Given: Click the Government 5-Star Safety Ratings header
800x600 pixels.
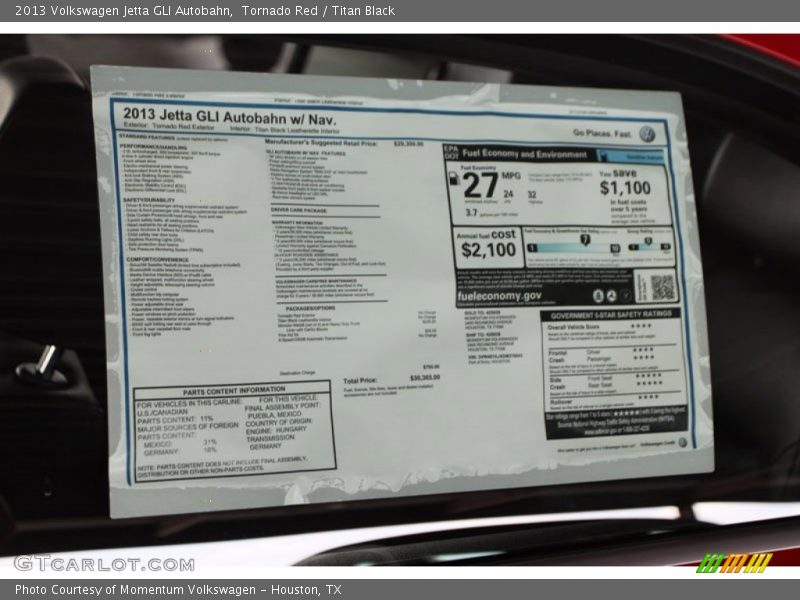Looking at the screenshot, I should [x=610, y=316].
